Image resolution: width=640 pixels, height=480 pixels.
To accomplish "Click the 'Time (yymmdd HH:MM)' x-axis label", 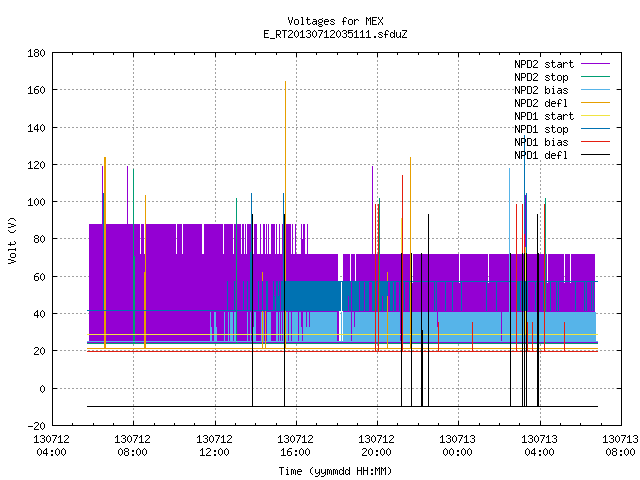I will [x=335, y=471].
